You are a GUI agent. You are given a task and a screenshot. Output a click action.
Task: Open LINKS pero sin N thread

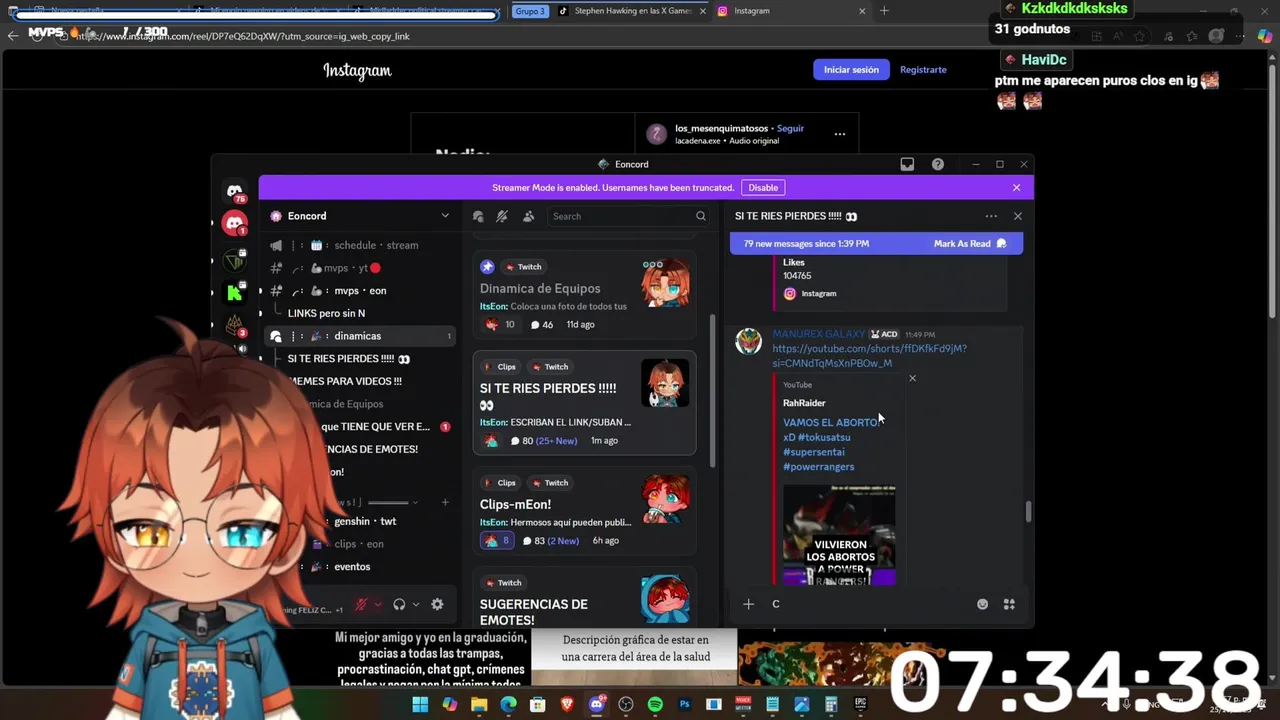click(326, 313)
